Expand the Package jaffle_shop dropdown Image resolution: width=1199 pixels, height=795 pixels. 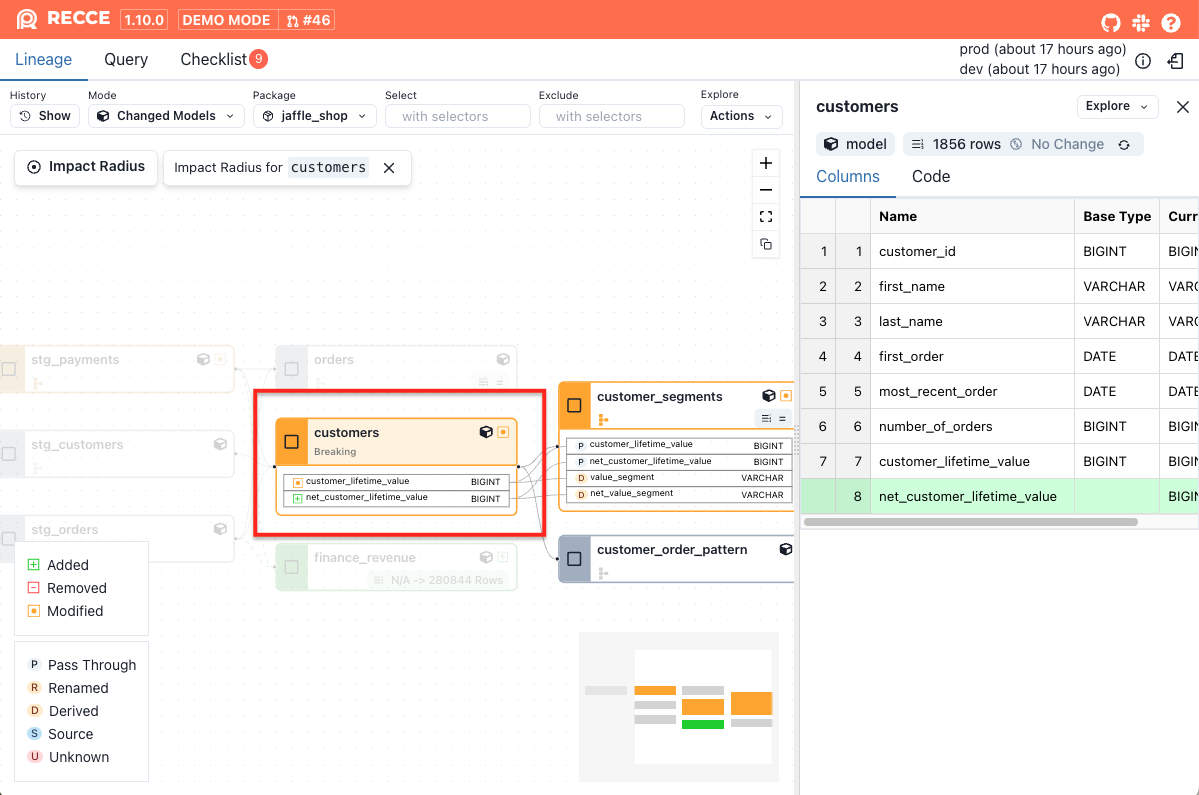click(x=314, y=116)
